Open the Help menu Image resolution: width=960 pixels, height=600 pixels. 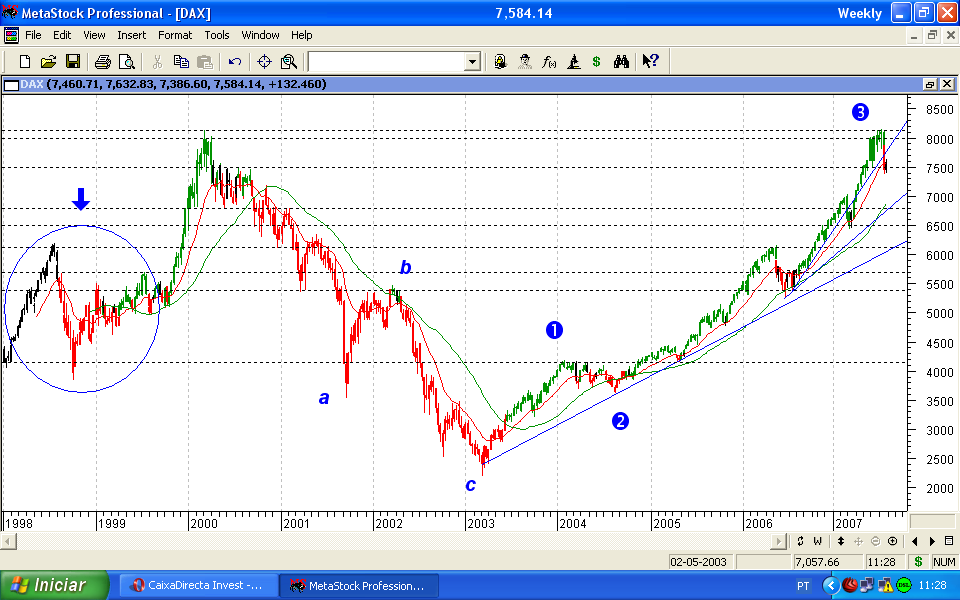[x=301, y=35]
